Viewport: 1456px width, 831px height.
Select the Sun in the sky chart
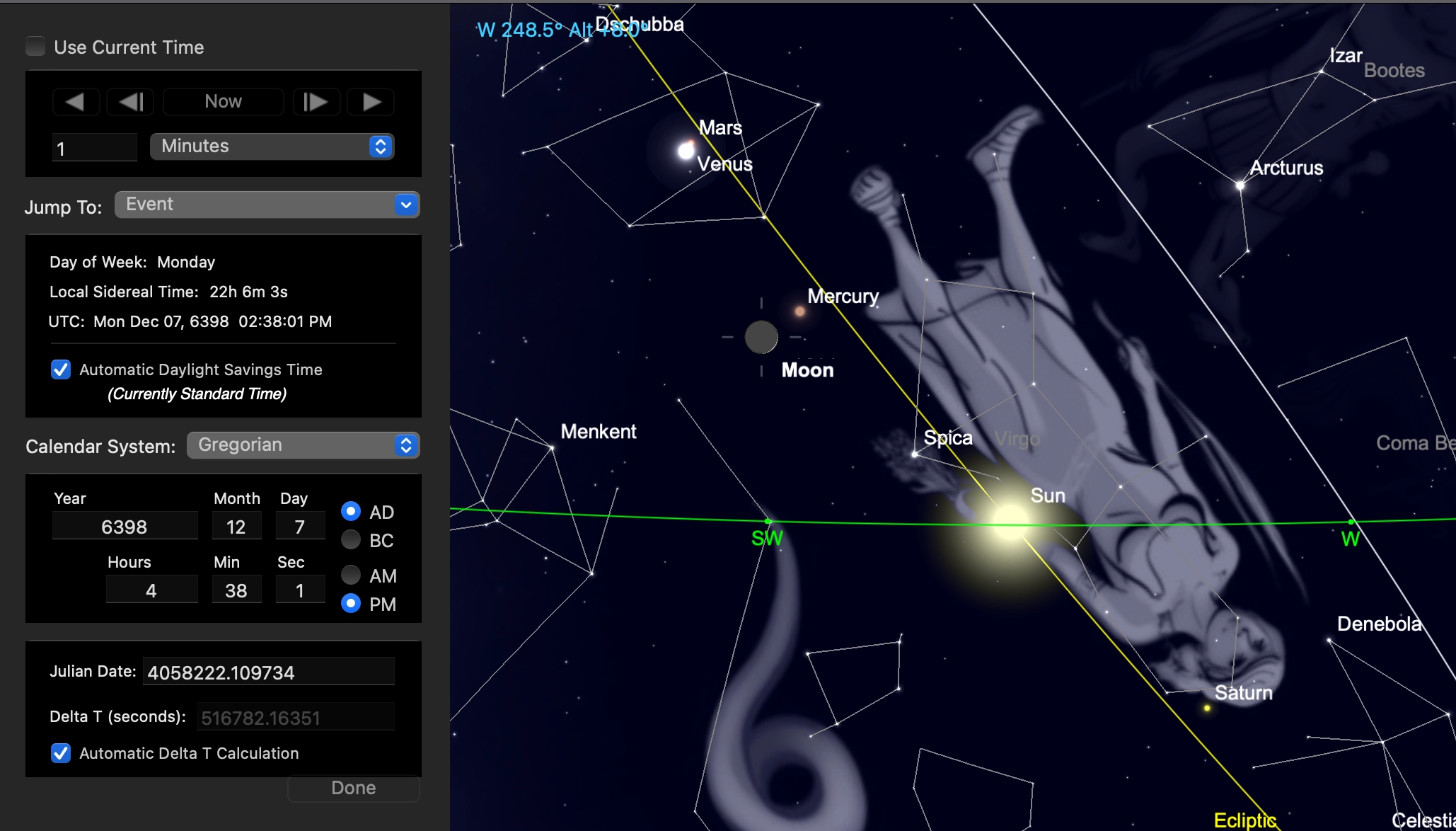point(1010,522)
